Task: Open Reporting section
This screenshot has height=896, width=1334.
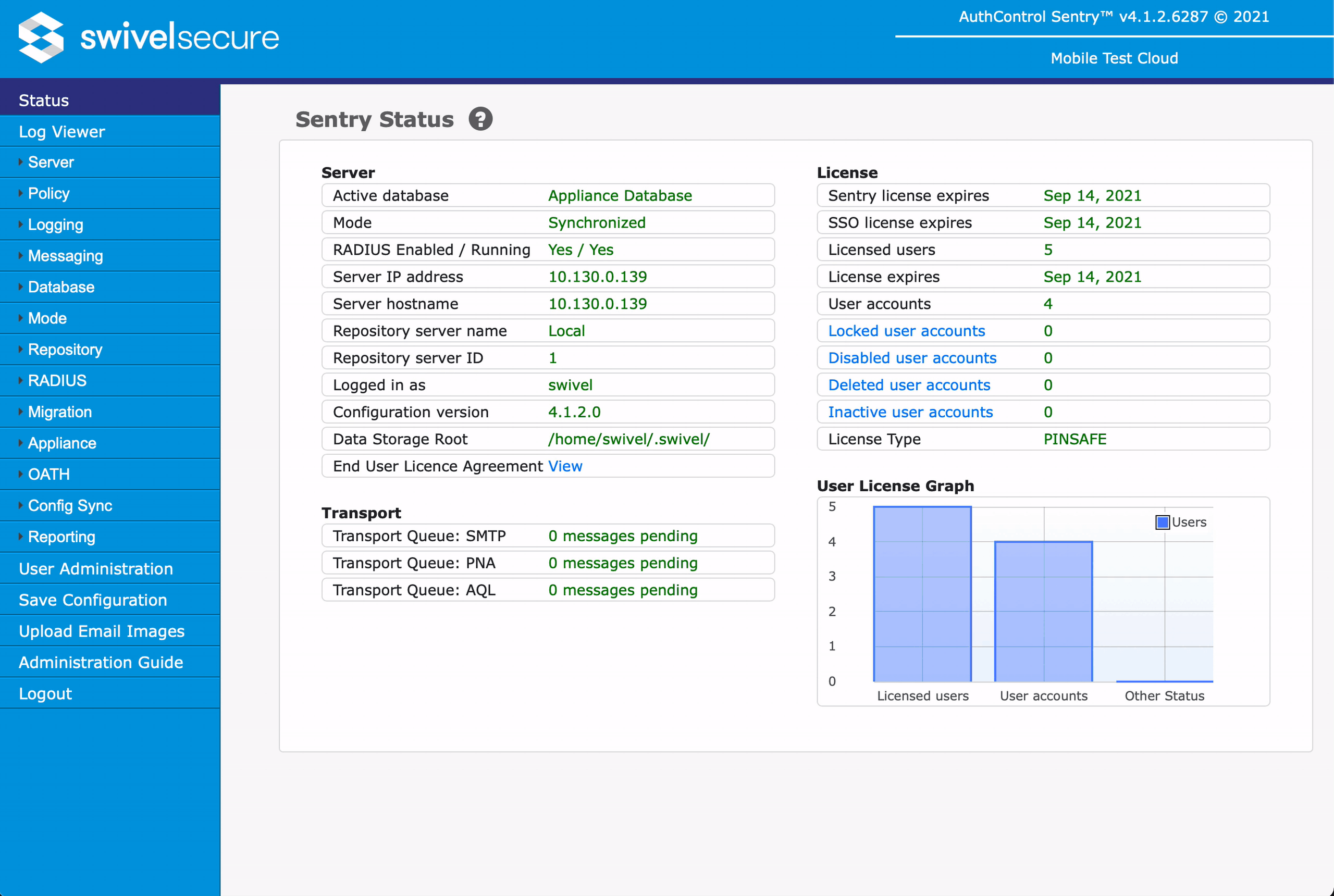Action: coord(63,537)
